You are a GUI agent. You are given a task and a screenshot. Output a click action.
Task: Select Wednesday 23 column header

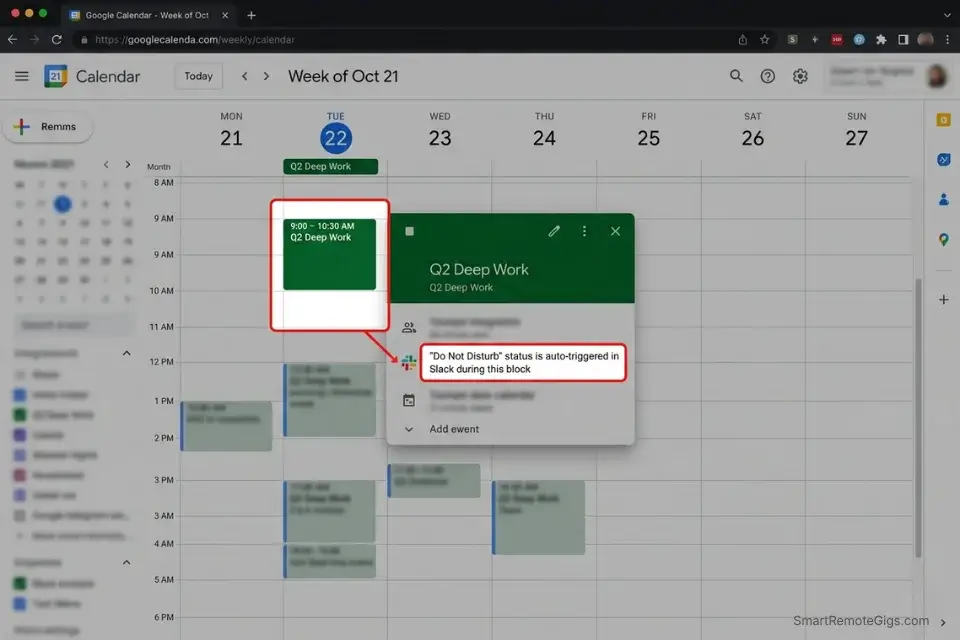(x=440, y=130)
